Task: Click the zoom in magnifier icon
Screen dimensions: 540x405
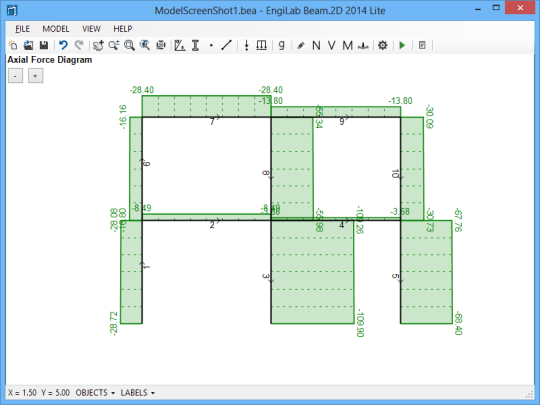Action: pyautogui.click(x=114, y=45)
